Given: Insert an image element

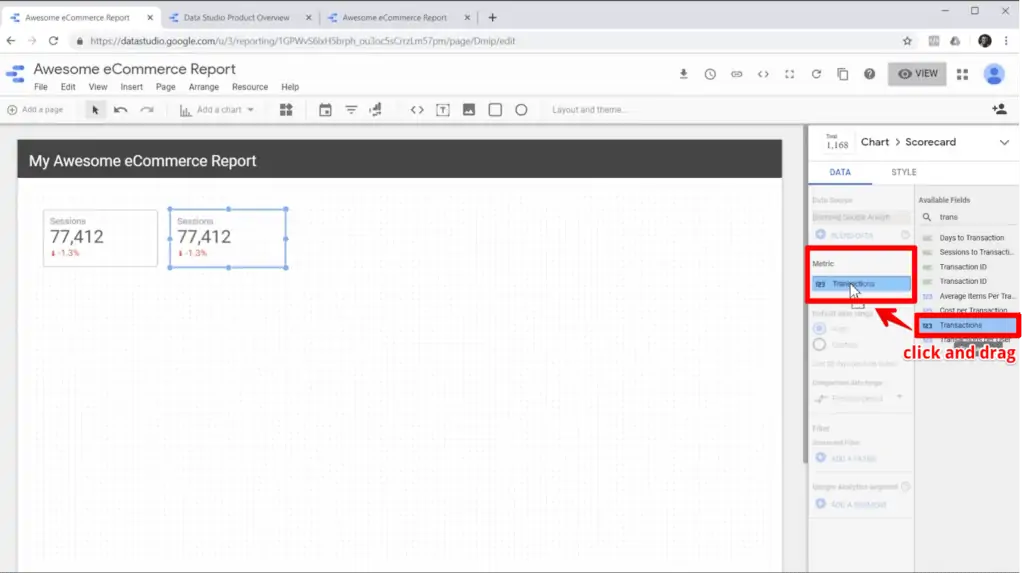Looking at the screenshot, I should [469, 110].
